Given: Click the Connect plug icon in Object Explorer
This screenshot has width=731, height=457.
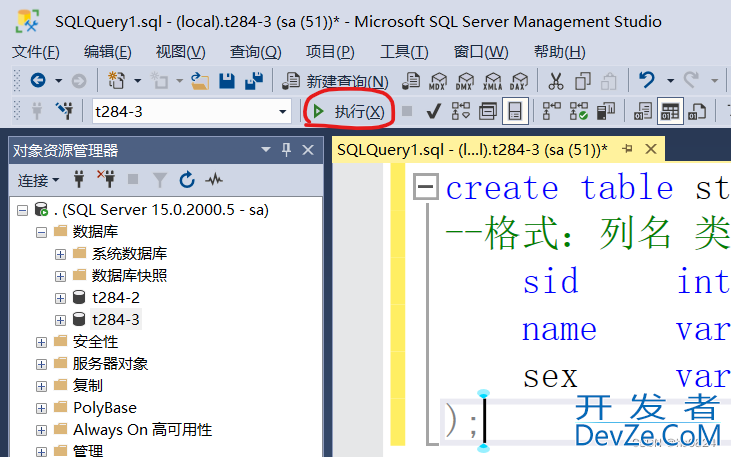Looking at the screenshot, I should click(x=79, y=180).
